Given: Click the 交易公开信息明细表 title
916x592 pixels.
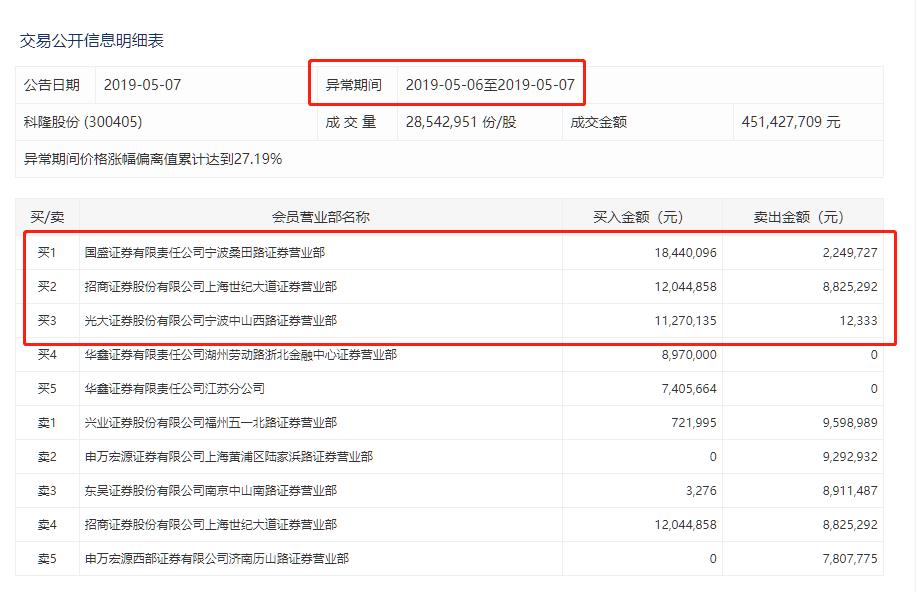Looking at the screenshot, I should click(92, 41).
